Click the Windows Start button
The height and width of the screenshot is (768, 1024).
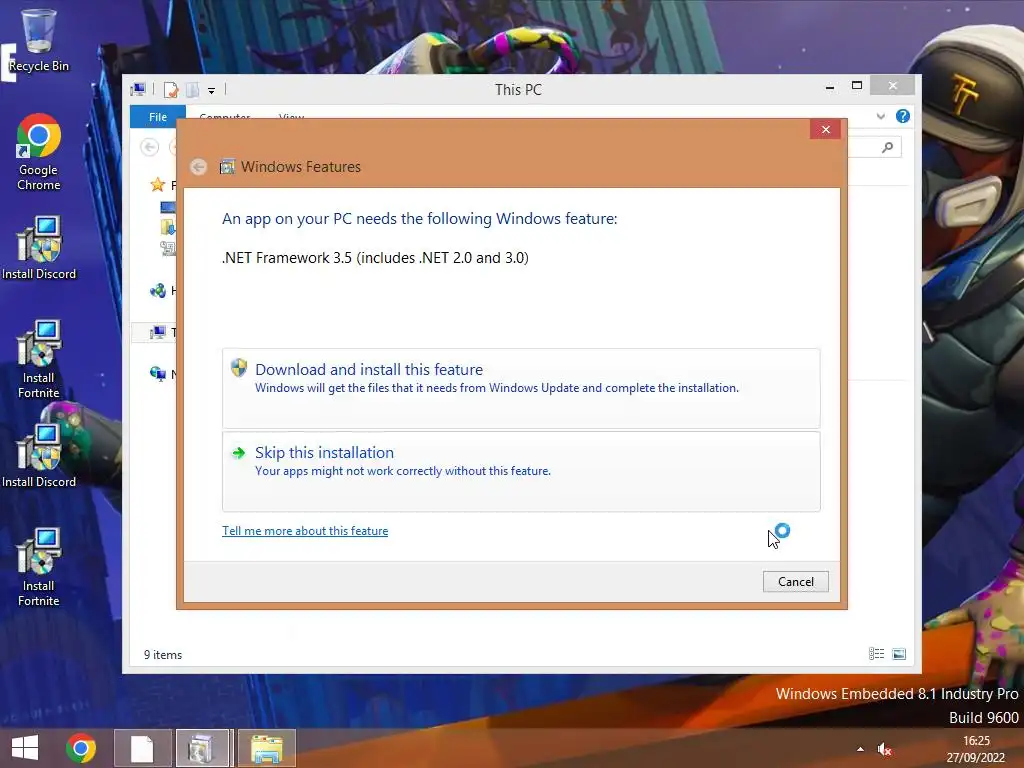coord(25,748)
